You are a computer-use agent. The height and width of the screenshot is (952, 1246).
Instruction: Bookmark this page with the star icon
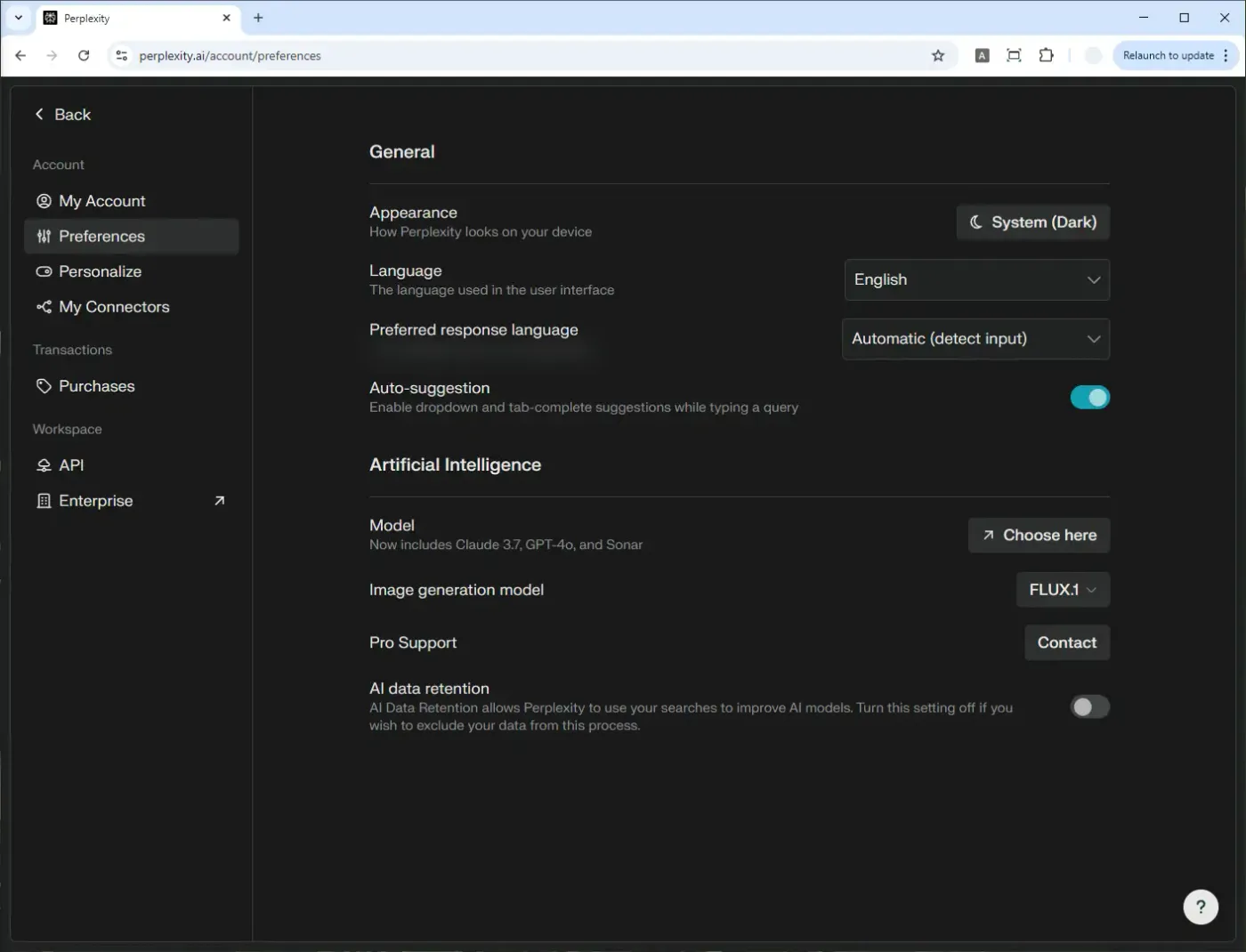938,55
